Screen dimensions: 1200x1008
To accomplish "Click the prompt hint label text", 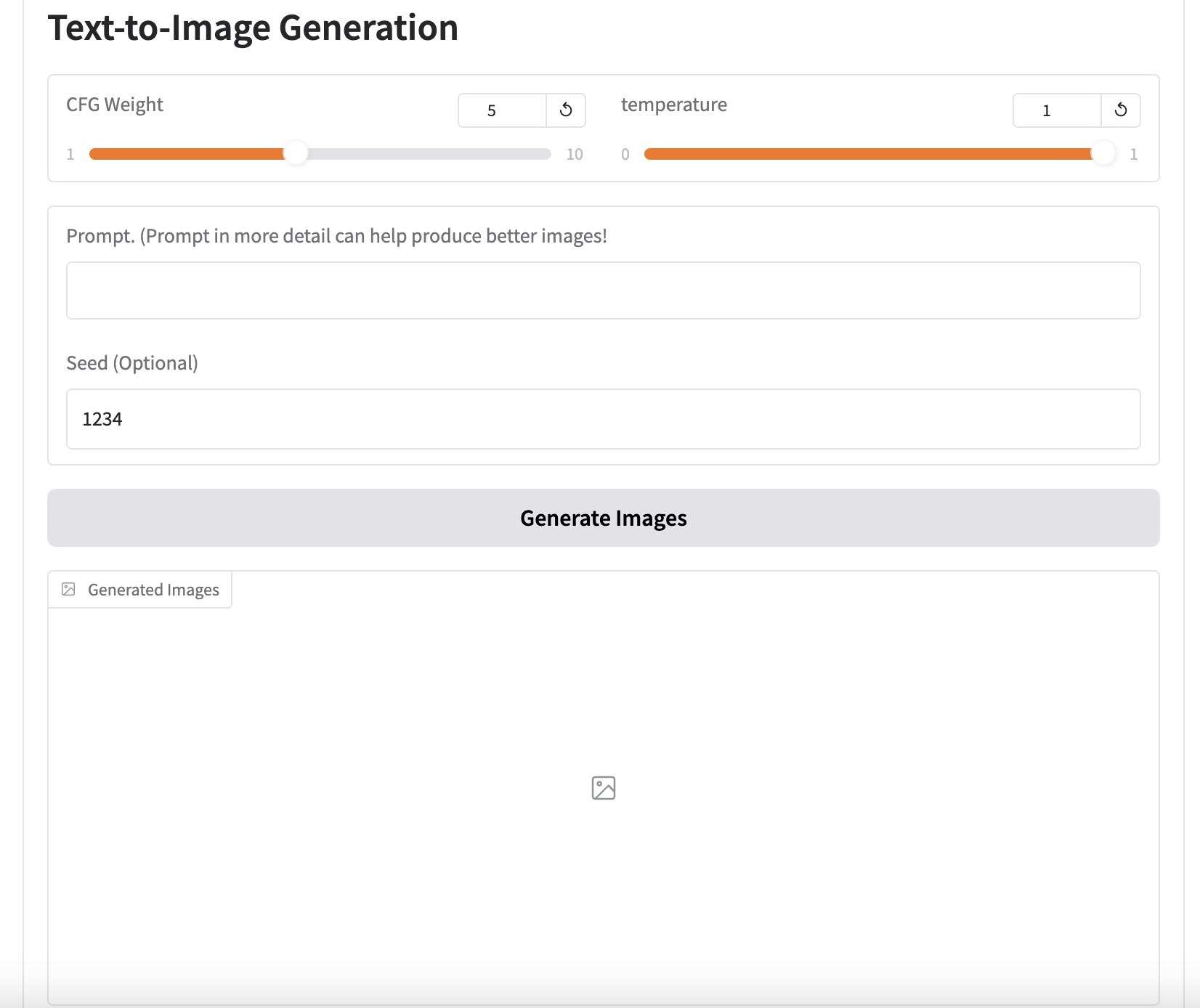I will click(x=336, y=236).
